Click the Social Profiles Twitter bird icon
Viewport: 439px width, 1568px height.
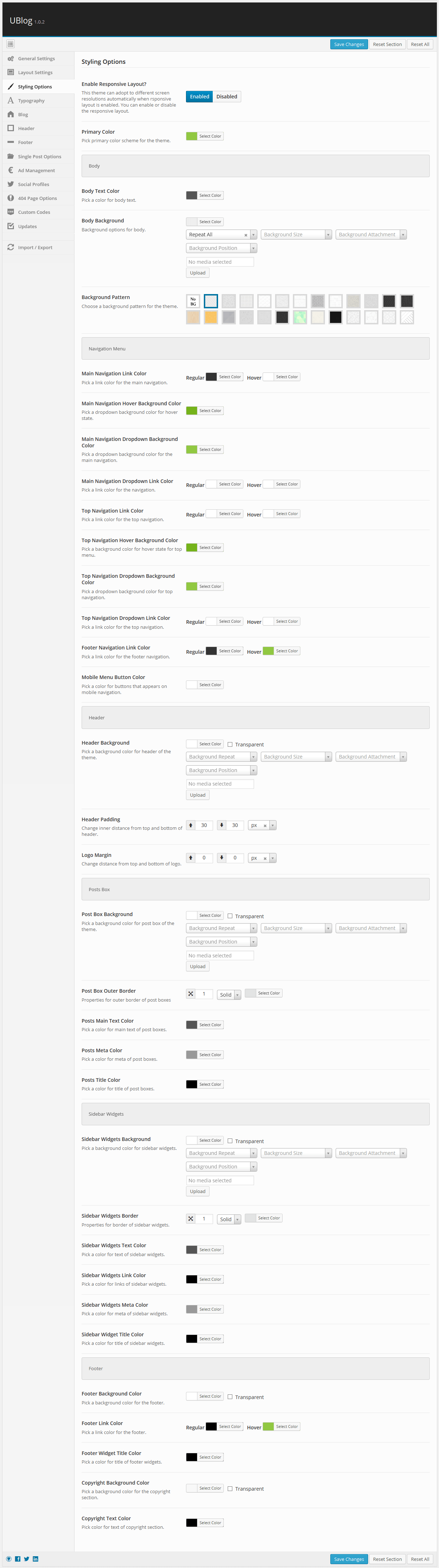click(10, 184)
